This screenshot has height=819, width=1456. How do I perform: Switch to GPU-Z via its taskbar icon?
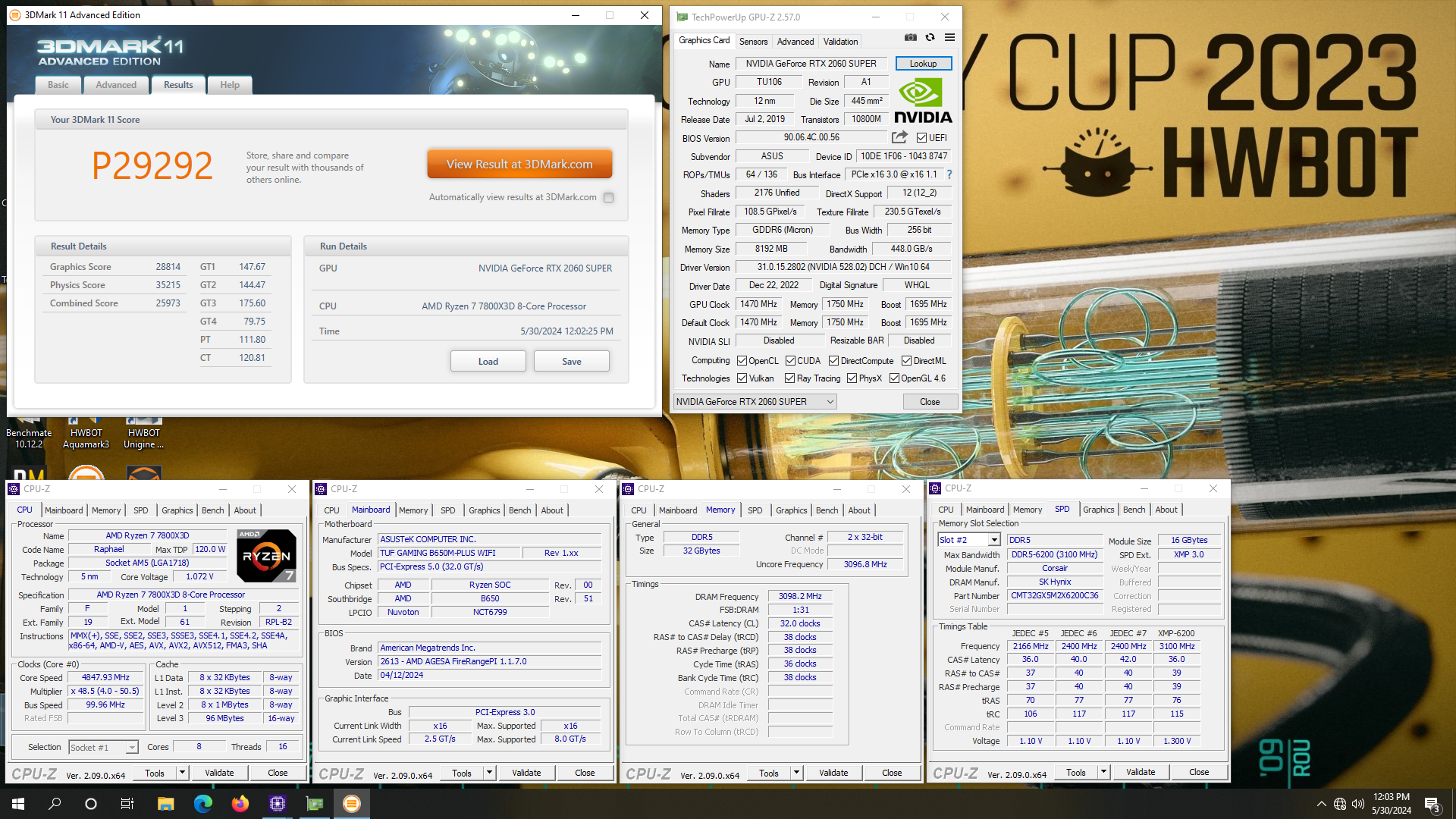pyautogui.click(x=314, y=804)
